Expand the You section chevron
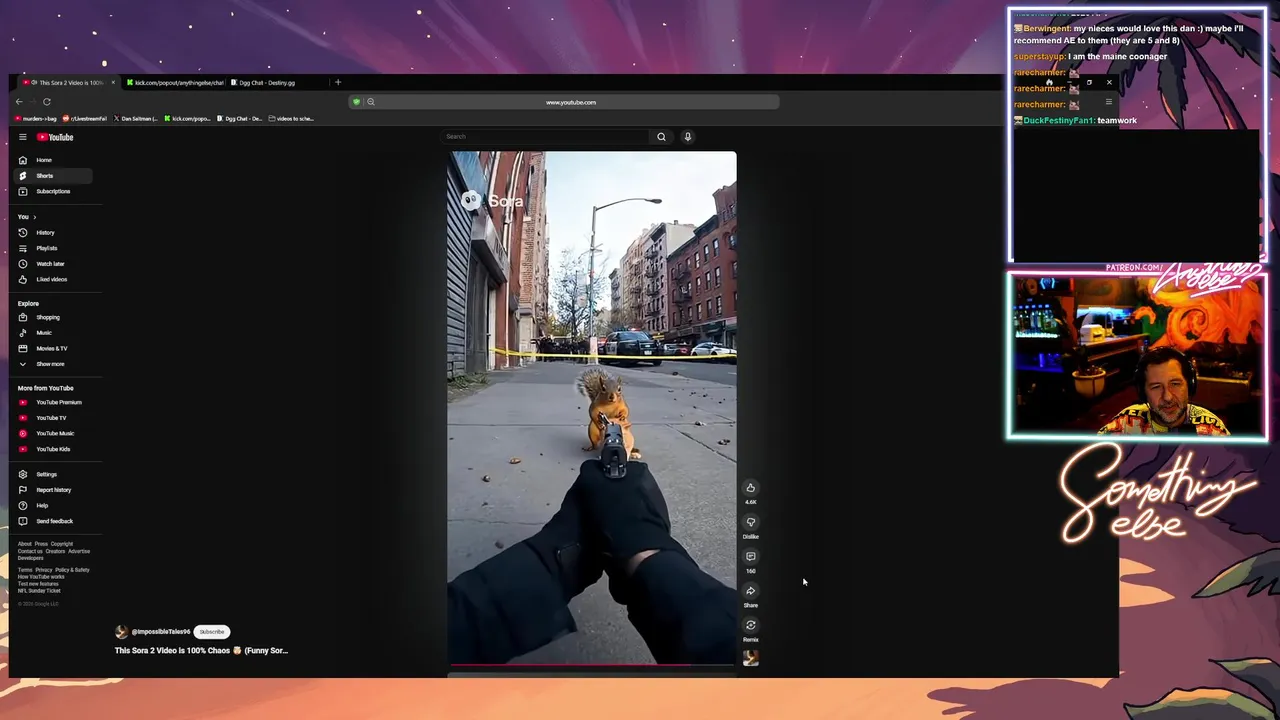Image resolution: width=1280 pixels, height=720 pixels. pyautogui.click(x=34, y=217)
